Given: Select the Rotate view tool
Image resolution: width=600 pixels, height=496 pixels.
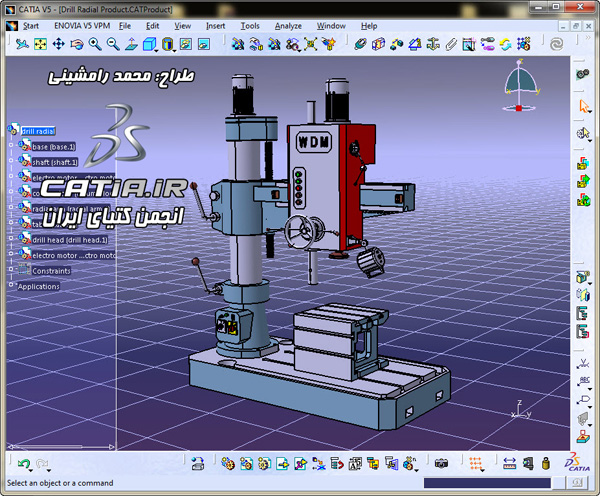Looking at the screenshot, I should (x=77, y=44).
